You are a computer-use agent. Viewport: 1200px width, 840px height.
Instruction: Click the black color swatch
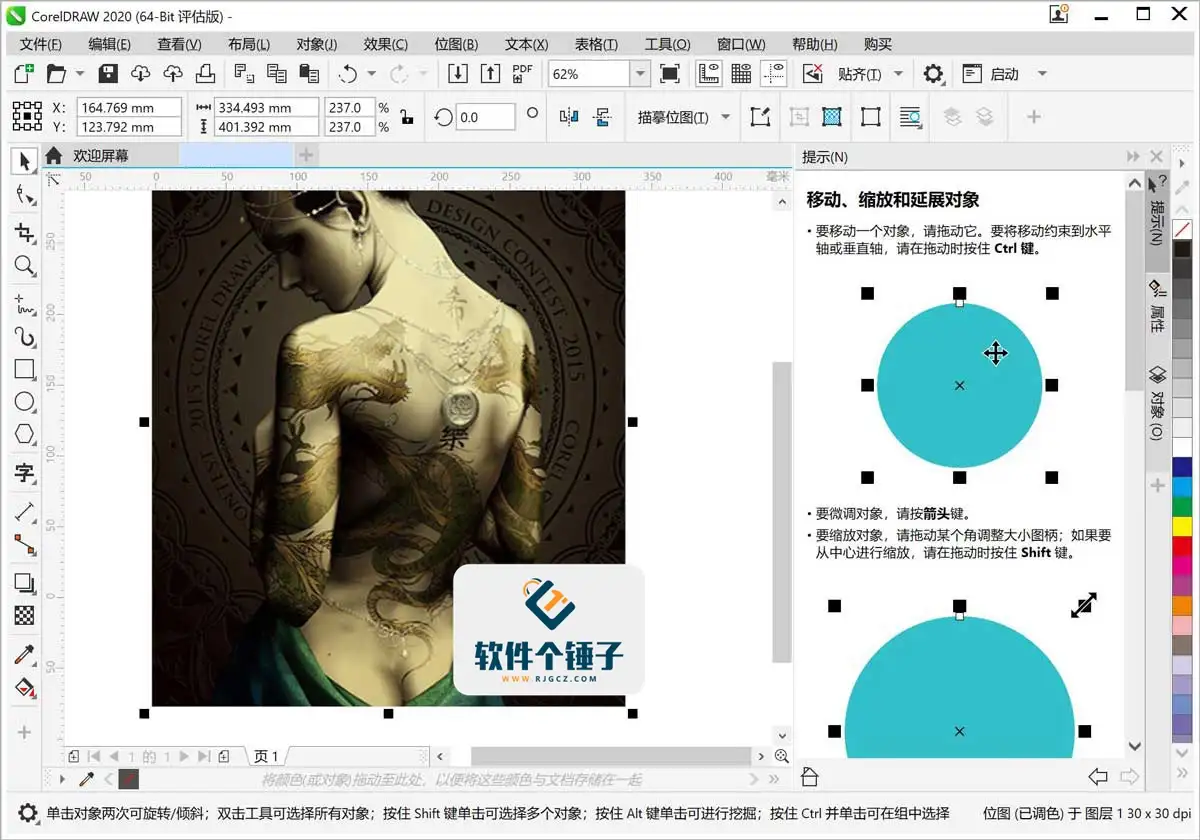click(x=1183, y=250)
